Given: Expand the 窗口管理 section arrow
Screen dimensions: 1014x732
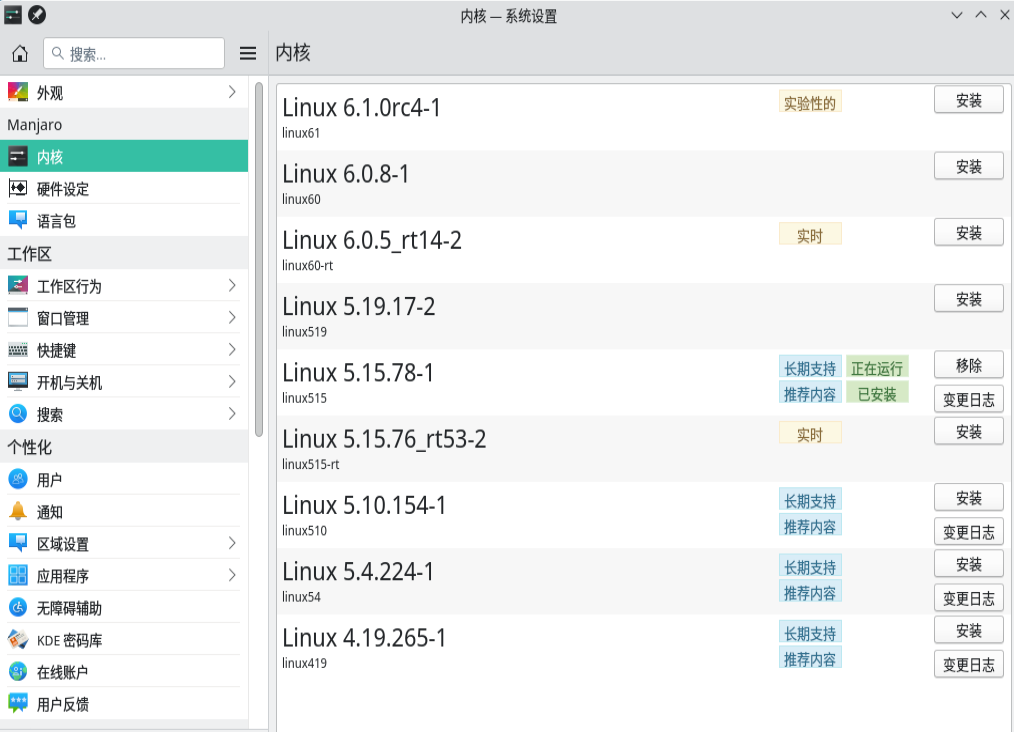Looking at the screenshot, I should coord(232,318).
